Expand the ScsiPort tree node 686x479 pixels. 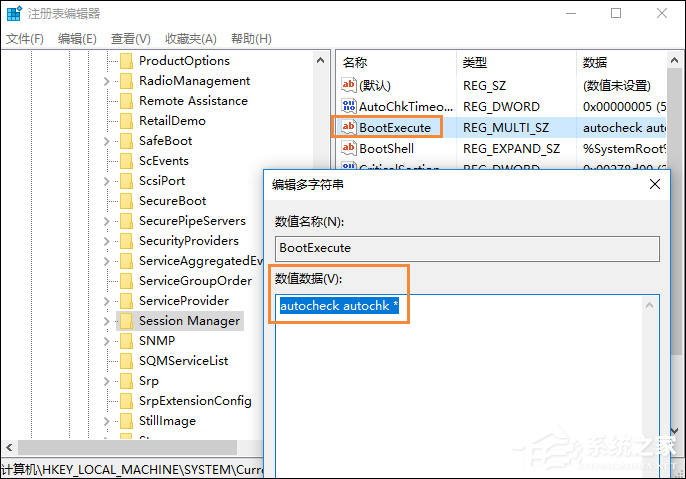[106, 181]
